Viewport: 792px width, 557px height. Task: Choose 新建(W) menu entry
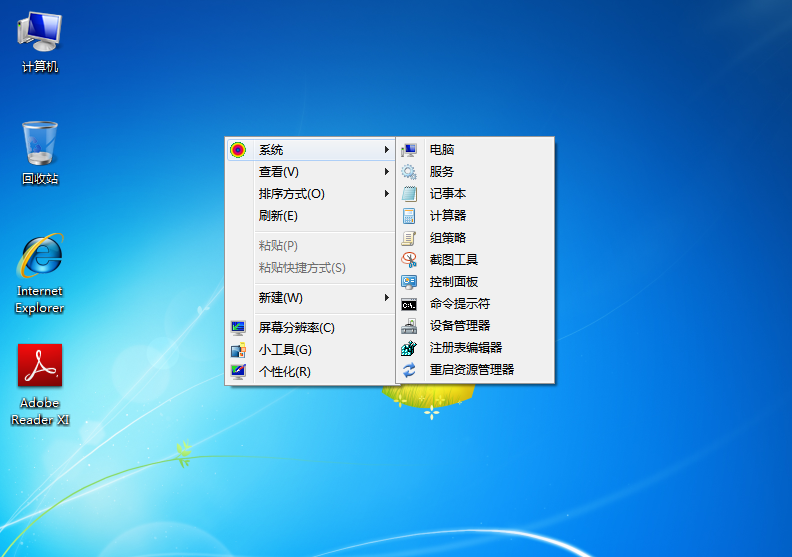pyautogui.click(x=311, y=298)
